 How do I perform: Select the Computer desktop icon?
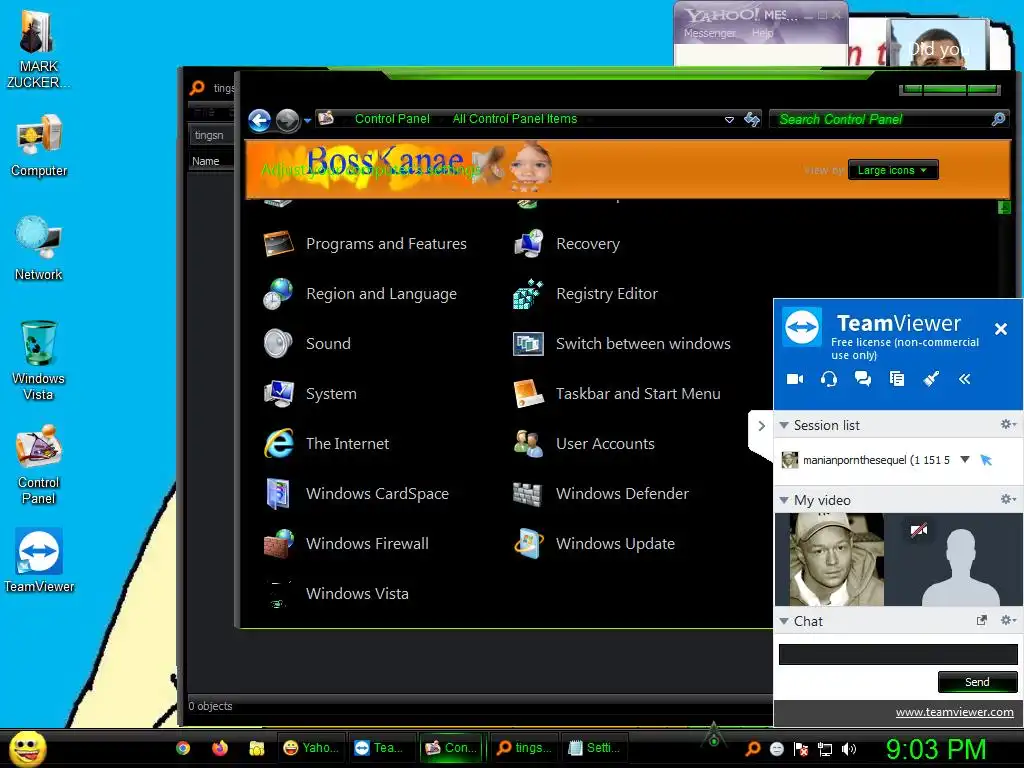(x=39, y=146)
